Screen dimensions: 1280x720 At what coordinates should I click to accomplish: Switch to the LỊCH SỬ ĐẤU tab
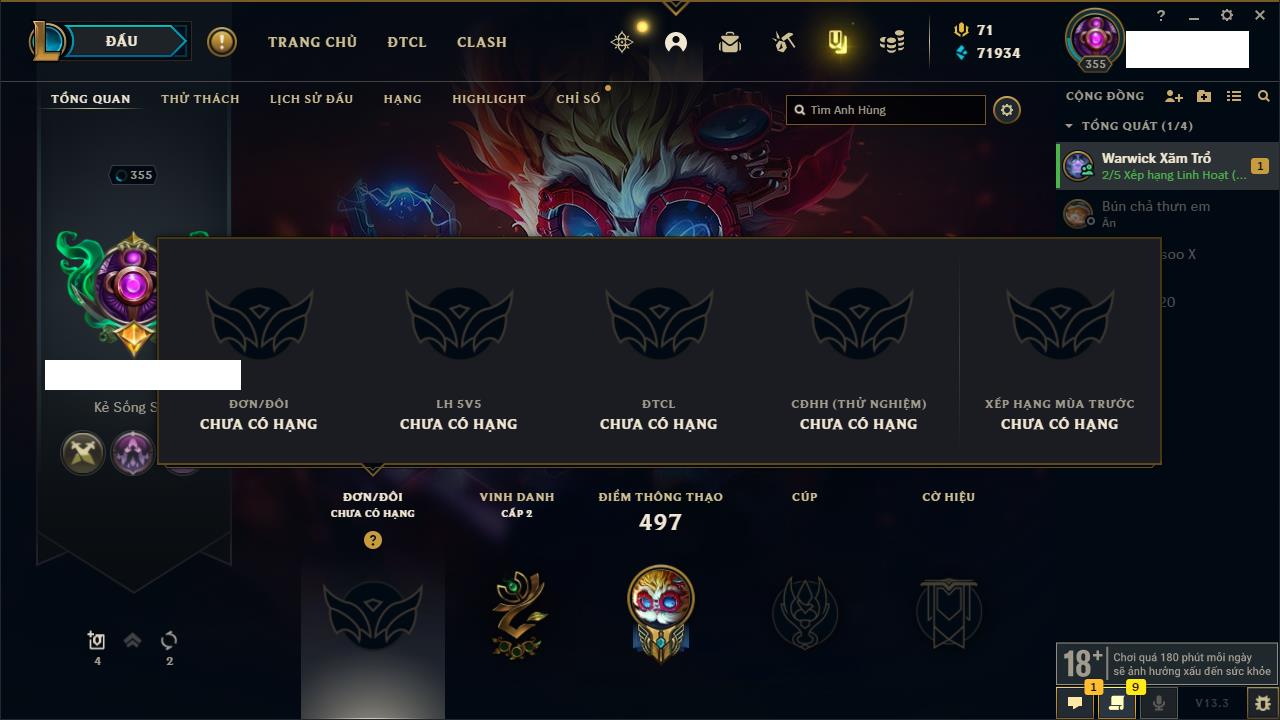click(x=311, y=99)
